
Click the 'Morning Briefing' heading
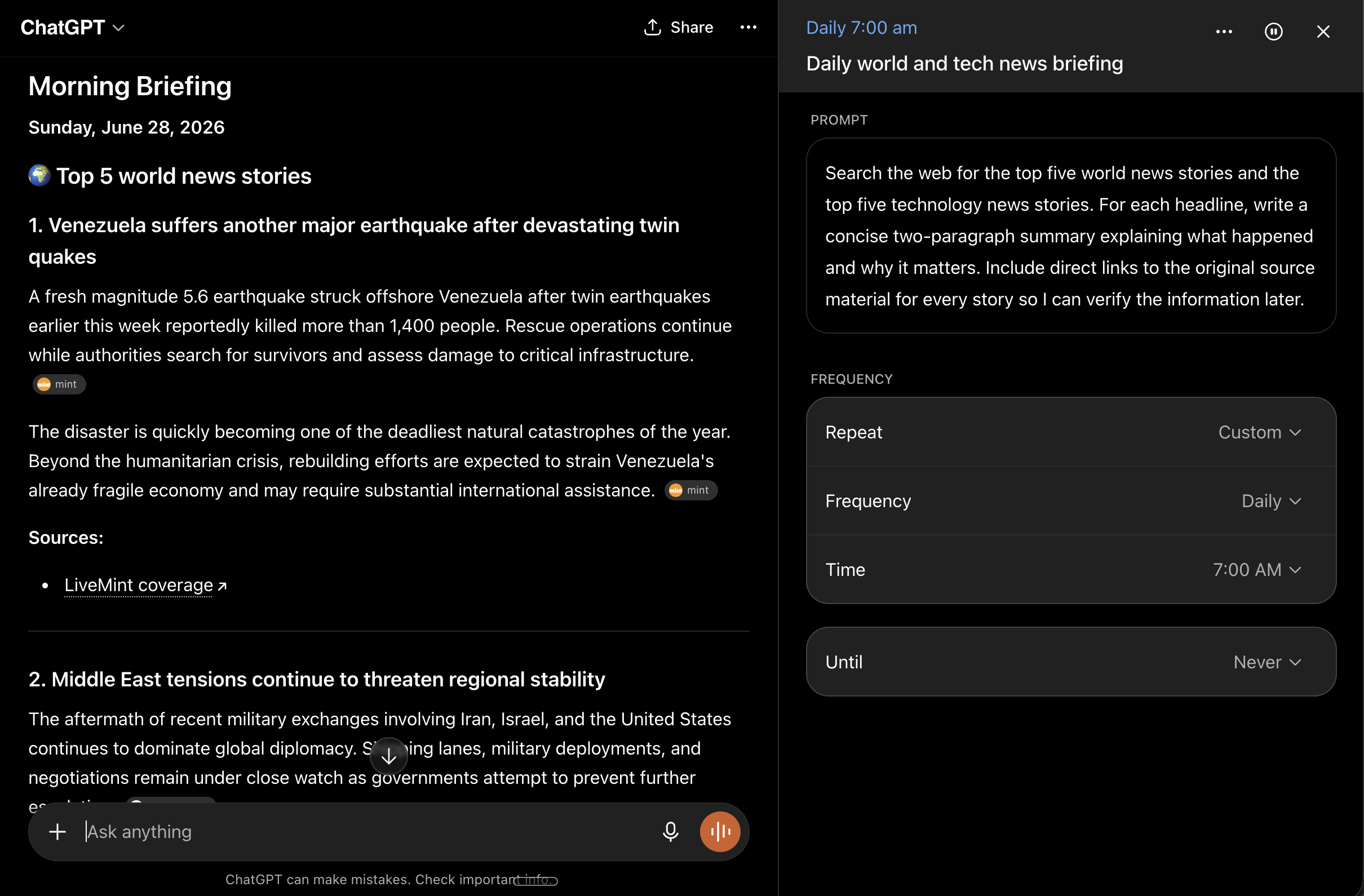pyautogui.click(x=130, y=86)
